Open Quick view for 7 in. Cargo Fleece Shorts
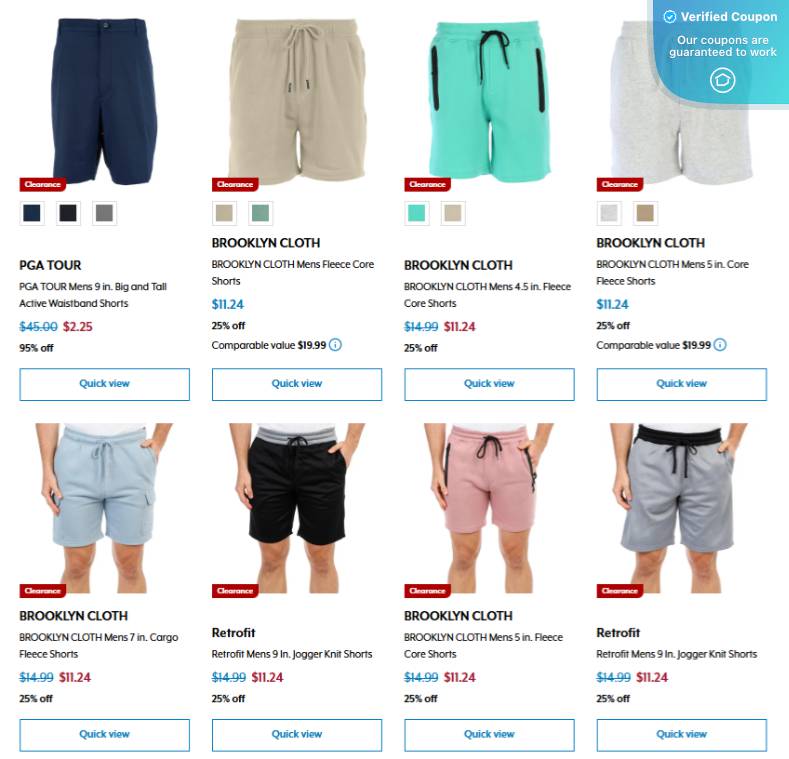Screen dimensions: 789x759 click(105, 735)
